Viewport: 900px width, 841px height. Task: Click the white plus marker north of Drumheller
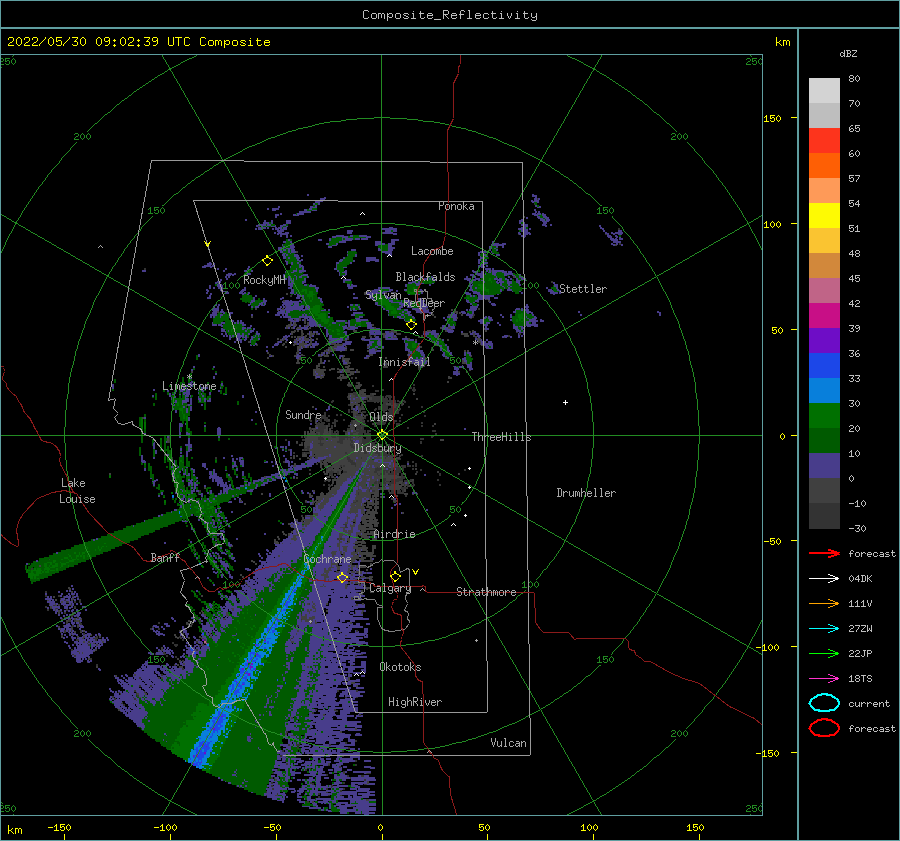(565, 402)
